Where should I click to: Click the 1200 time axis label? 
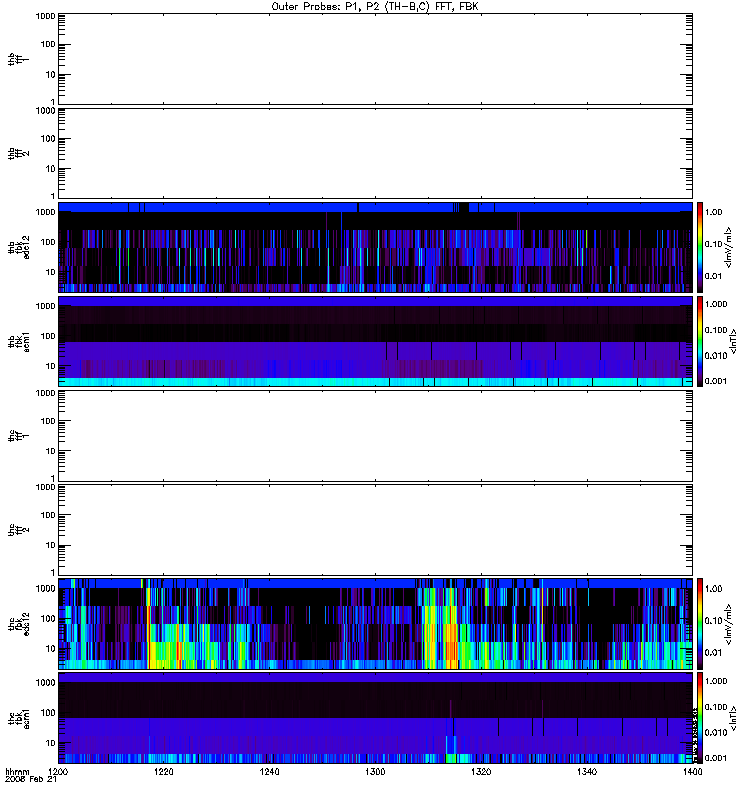tap(59, 774)
